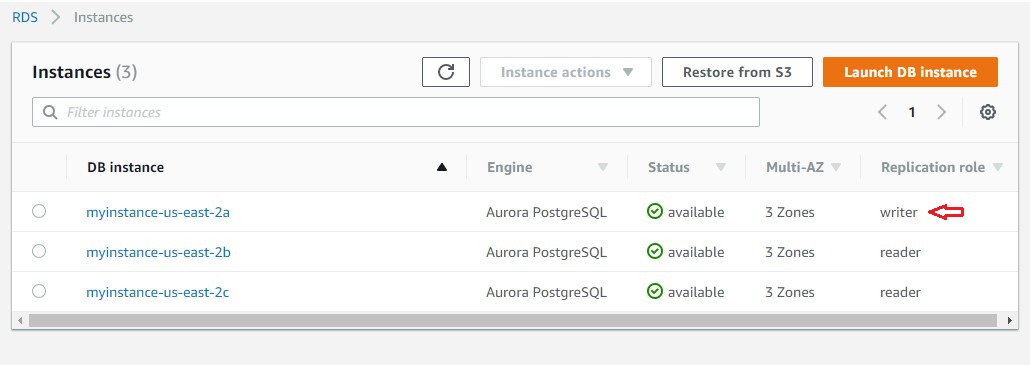Open the table settings gear icon

click(987, 112)
